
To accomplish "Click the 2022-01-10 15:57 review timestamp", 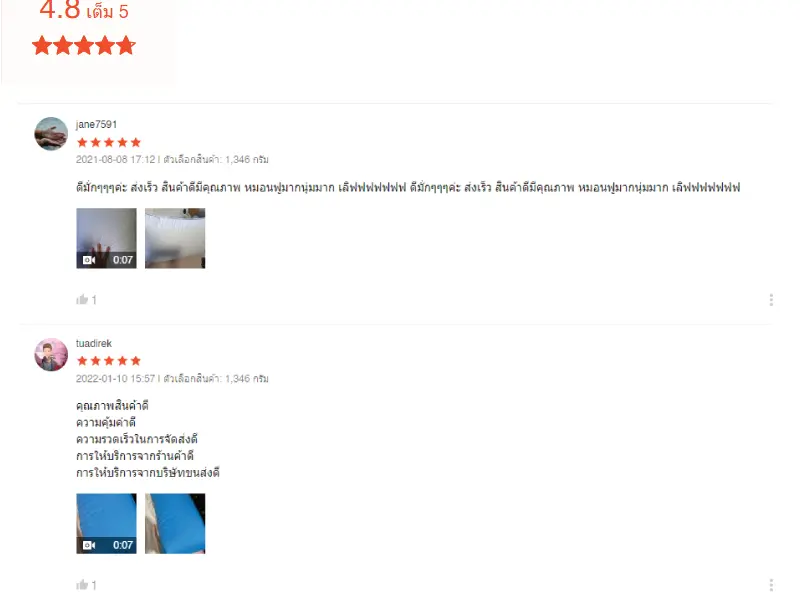I will pos(115,379).
